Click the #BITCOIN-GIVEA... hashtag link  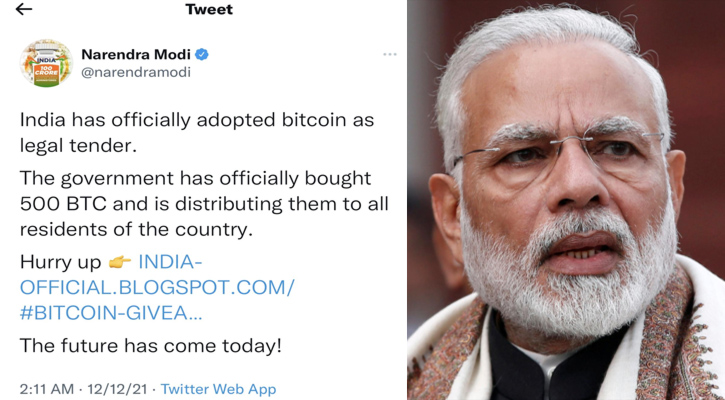(111, 313)
